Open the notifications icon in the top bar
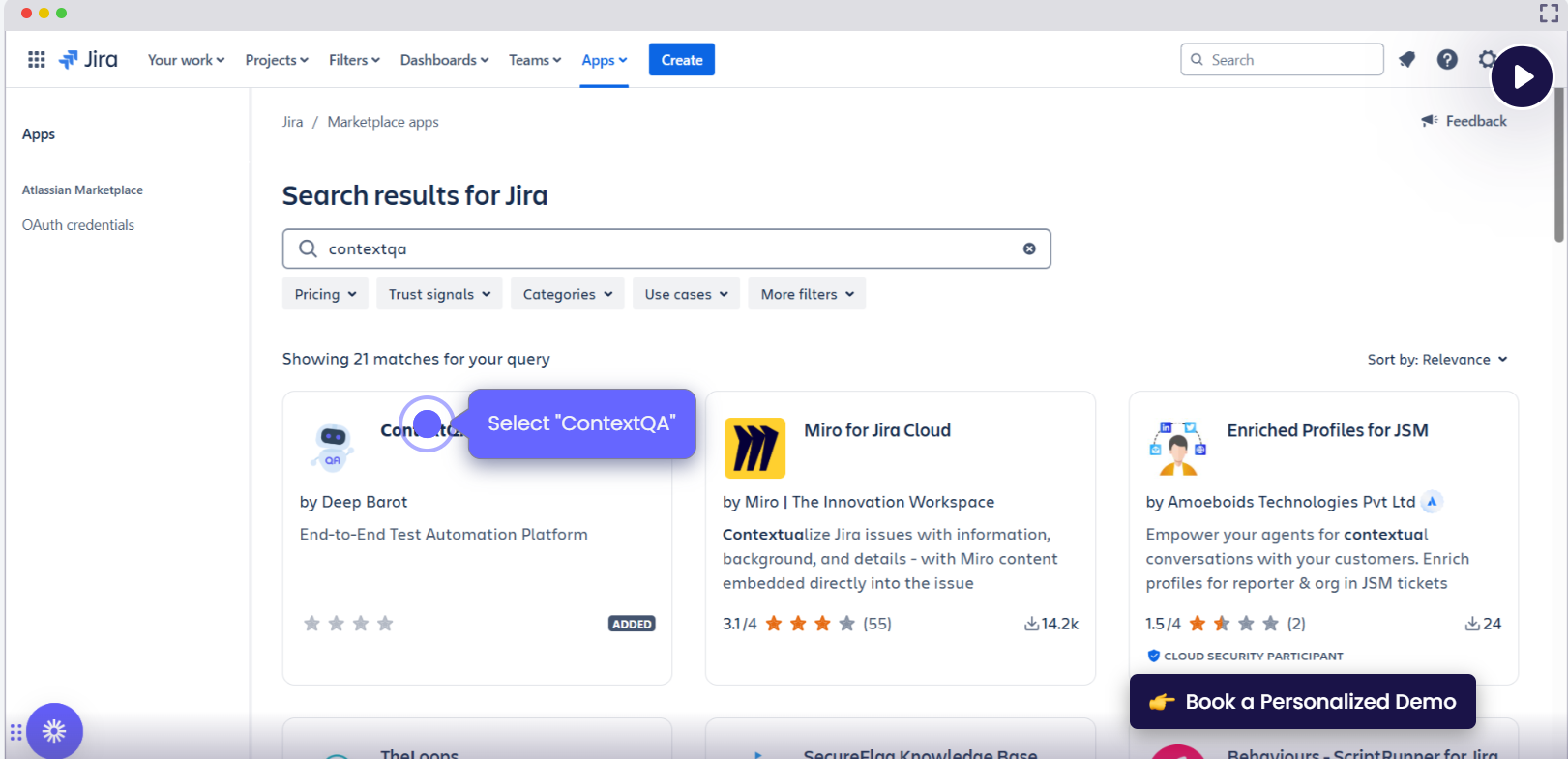Image resolution: width=1568 pixels, height=759 pixels. pos(1406,60)
